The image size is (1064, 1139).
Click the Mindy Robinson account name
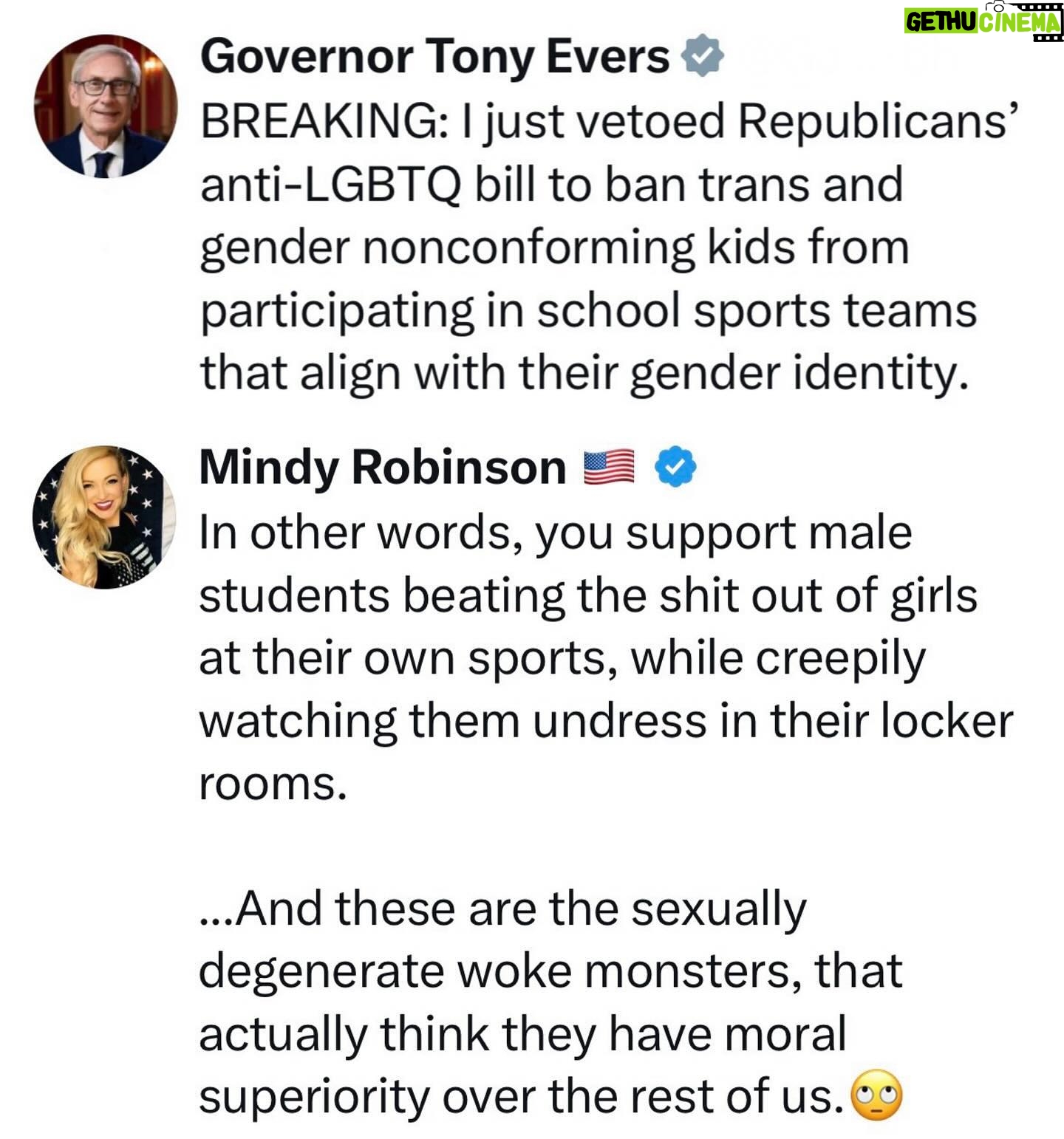pyautogui.click(x=383, y=468)
